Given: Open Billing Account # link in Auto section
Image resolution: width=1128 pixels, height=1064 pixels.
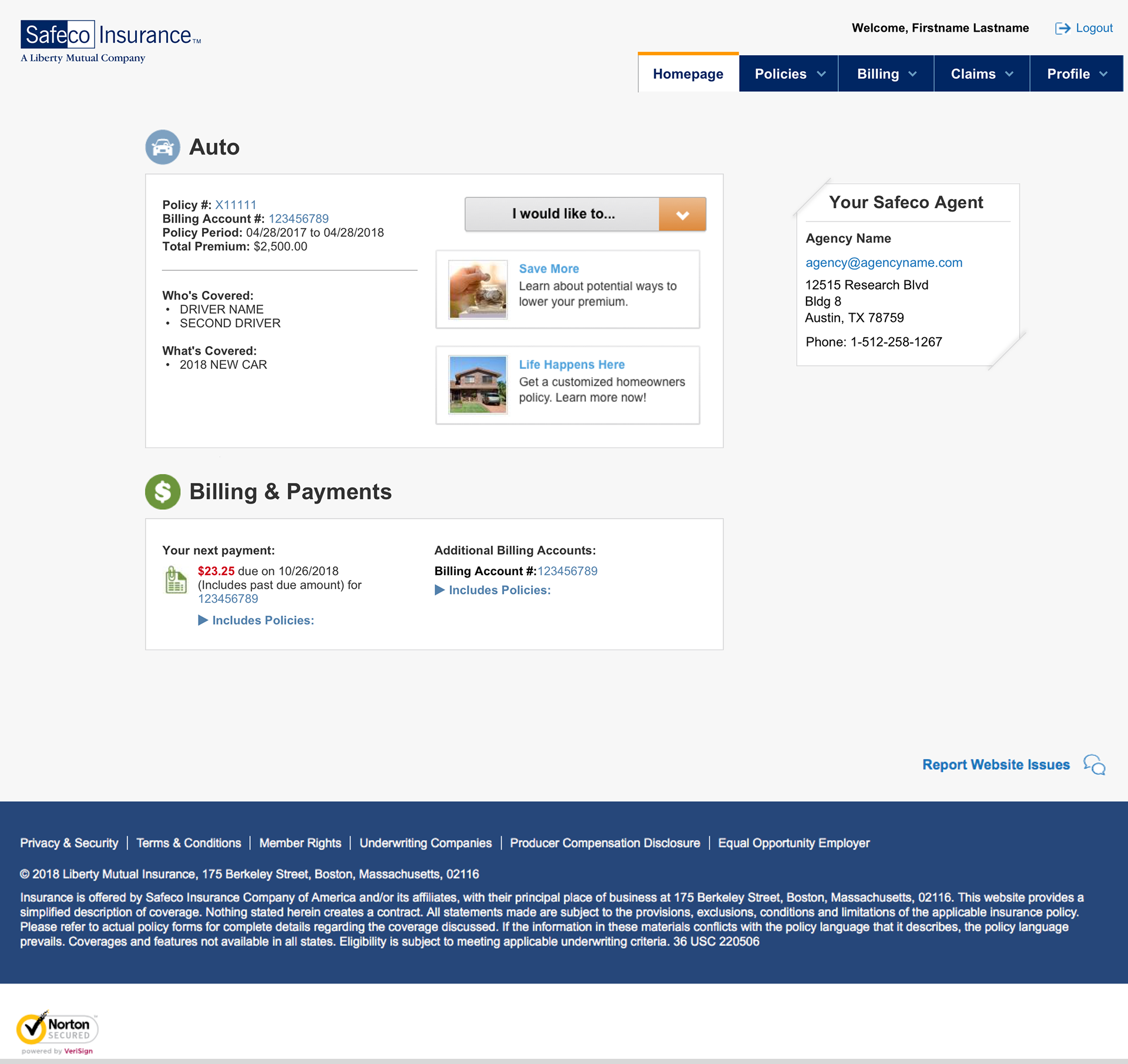Looking at the screenshot, I should click(298, 219).
